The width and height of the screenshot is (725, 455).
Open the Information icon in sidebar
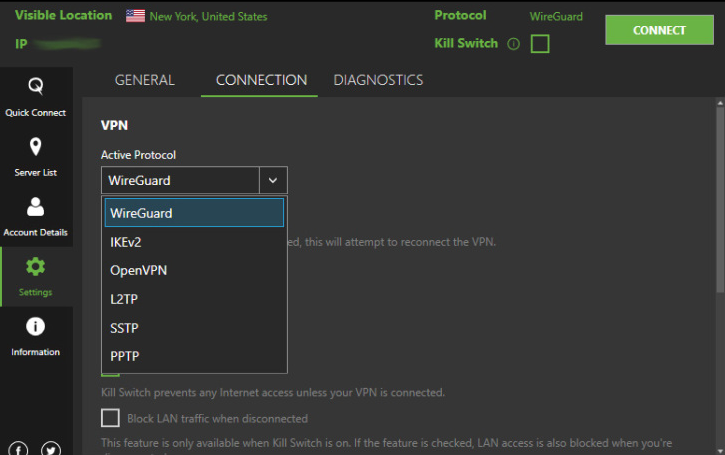click(x=35, y=326)
